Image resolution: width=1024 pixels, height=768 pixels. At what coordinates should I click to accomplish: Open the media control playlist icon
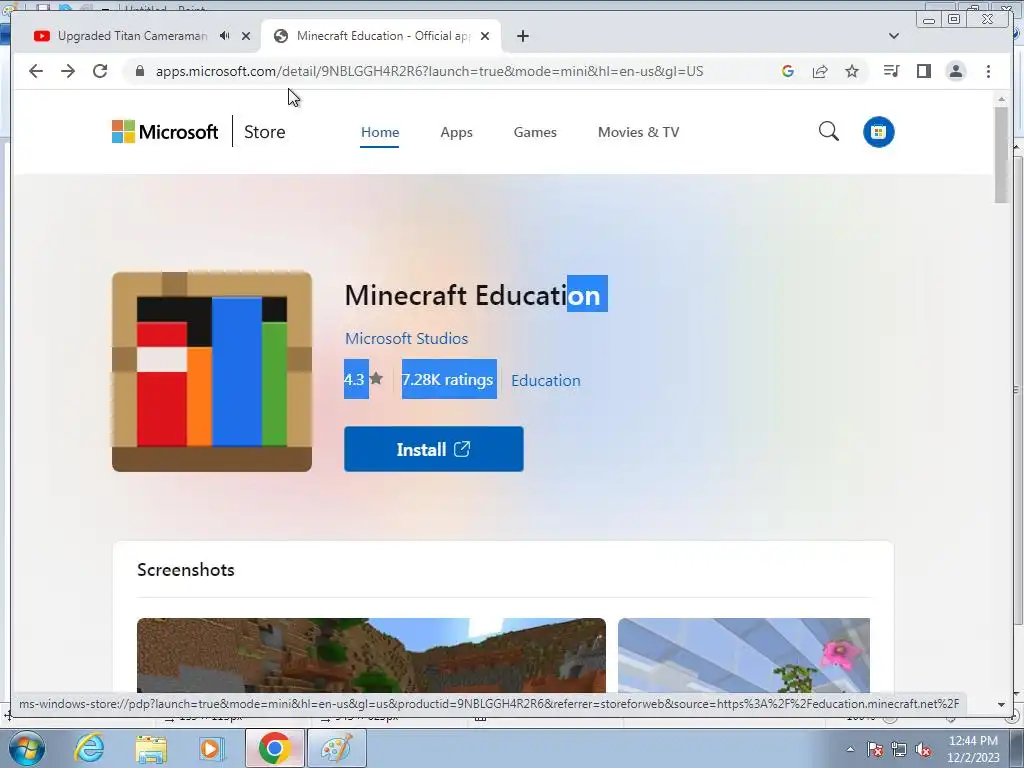click(891, 71)
